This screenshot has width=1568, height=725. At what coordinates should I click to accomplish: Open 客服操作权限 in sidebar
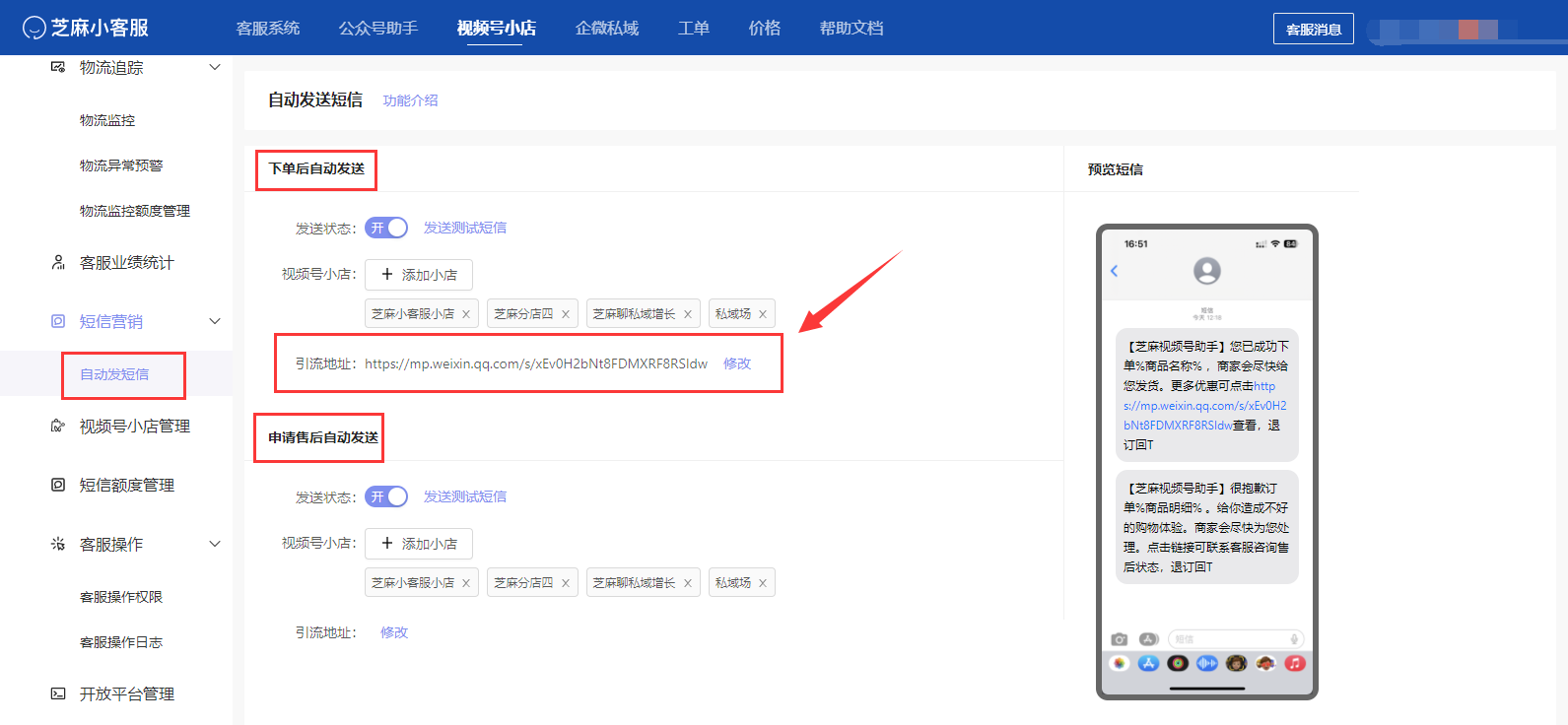pyautogui.click(x=121, y=597)
